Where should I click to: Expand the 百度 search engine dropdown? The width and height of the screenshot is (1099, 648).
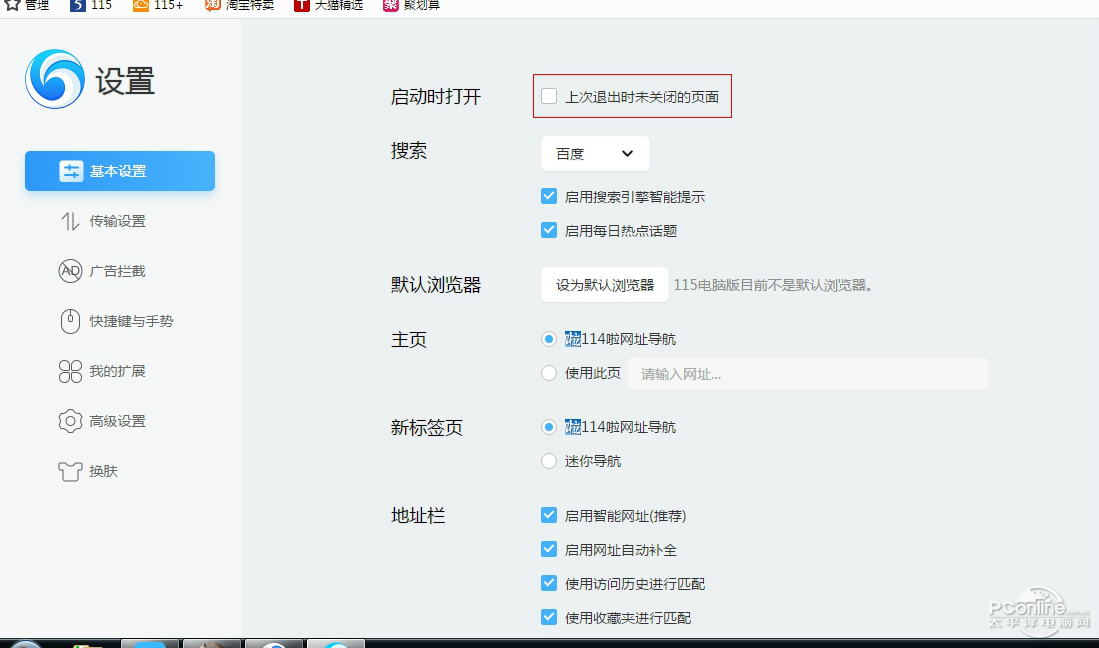pos(595,153)
